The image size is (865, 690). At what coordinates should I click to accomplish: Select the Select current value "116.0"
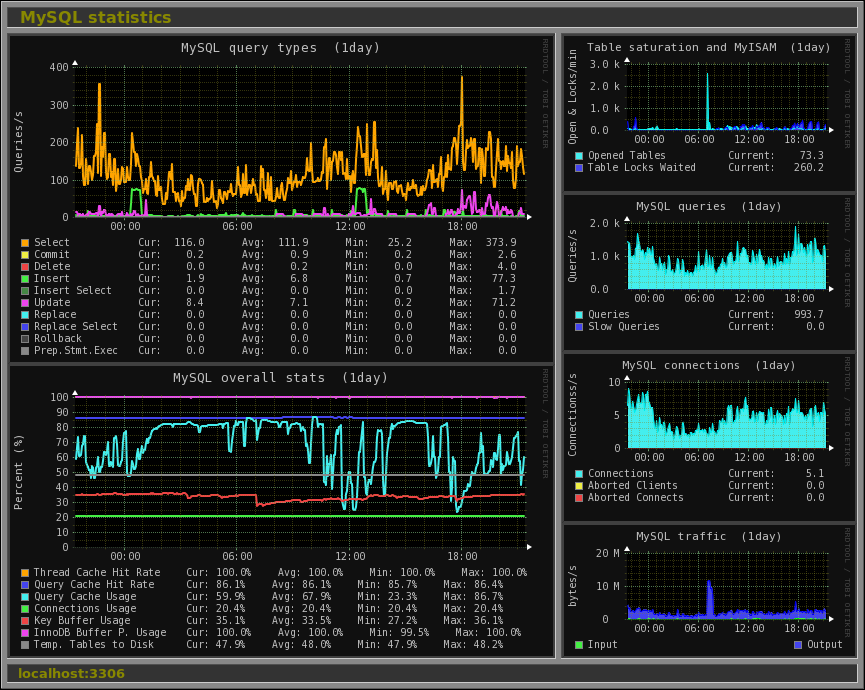pos(189,243)
